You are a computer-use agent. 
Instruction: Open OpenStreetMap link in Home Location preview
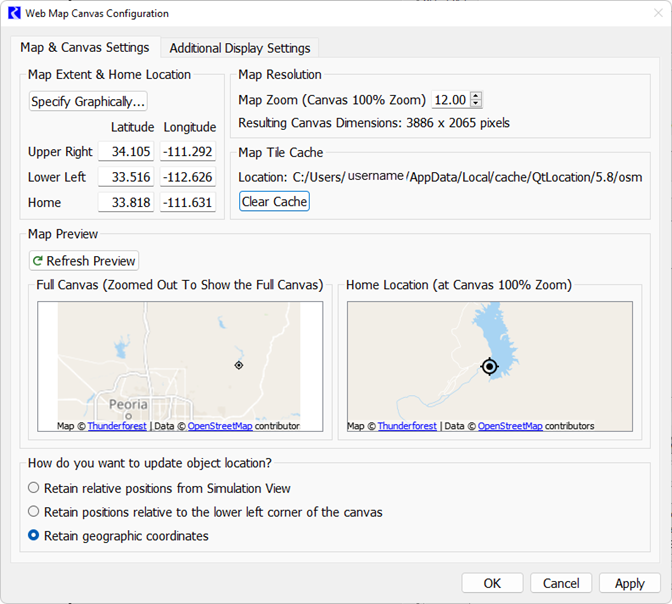click(x=510, y=426)
